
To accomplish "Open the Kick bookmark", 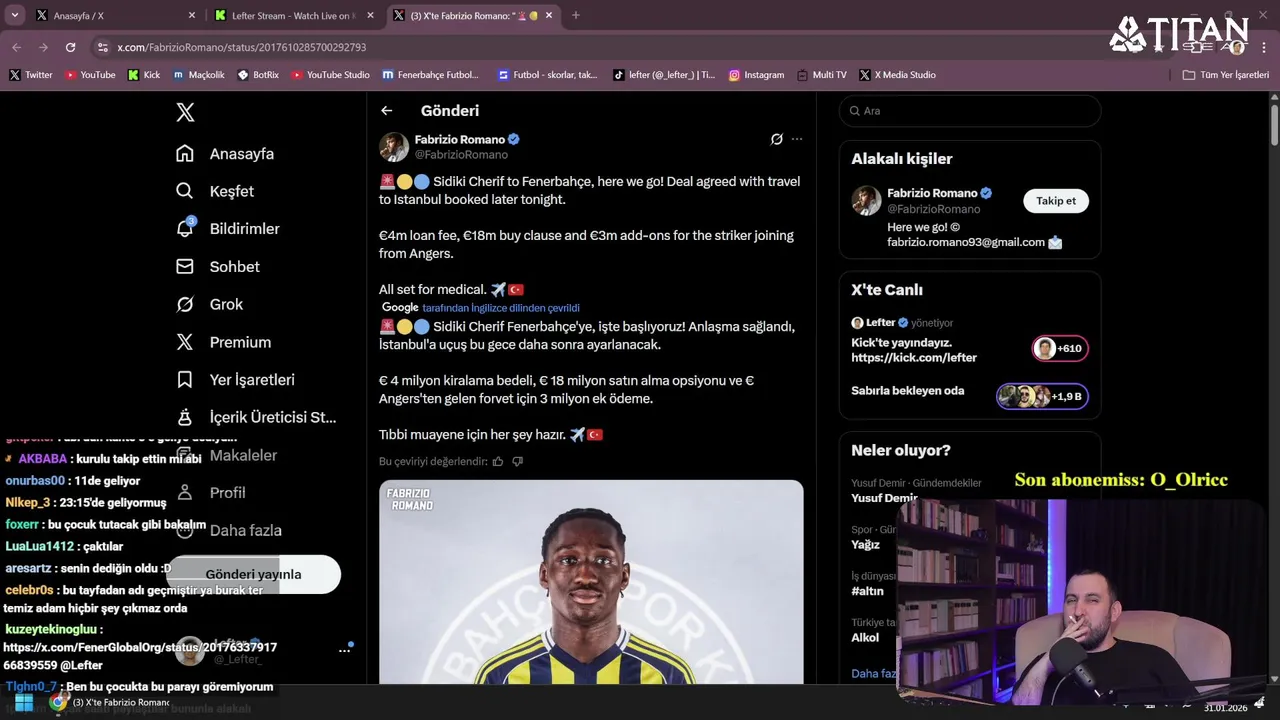I will pyautogui.click(x=144, y=75).
